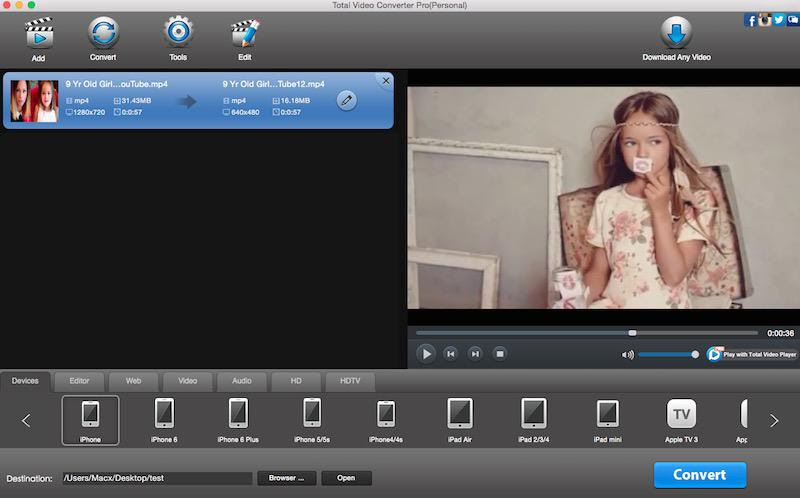The image size is (800, 498).
Task: Remove the video from the conversion list
Action: click(386, 81)
